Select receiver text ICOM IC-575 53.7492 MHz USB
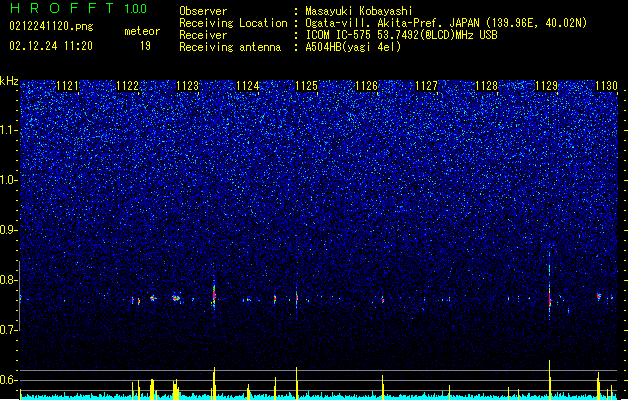629x400 pixels. 401,35
